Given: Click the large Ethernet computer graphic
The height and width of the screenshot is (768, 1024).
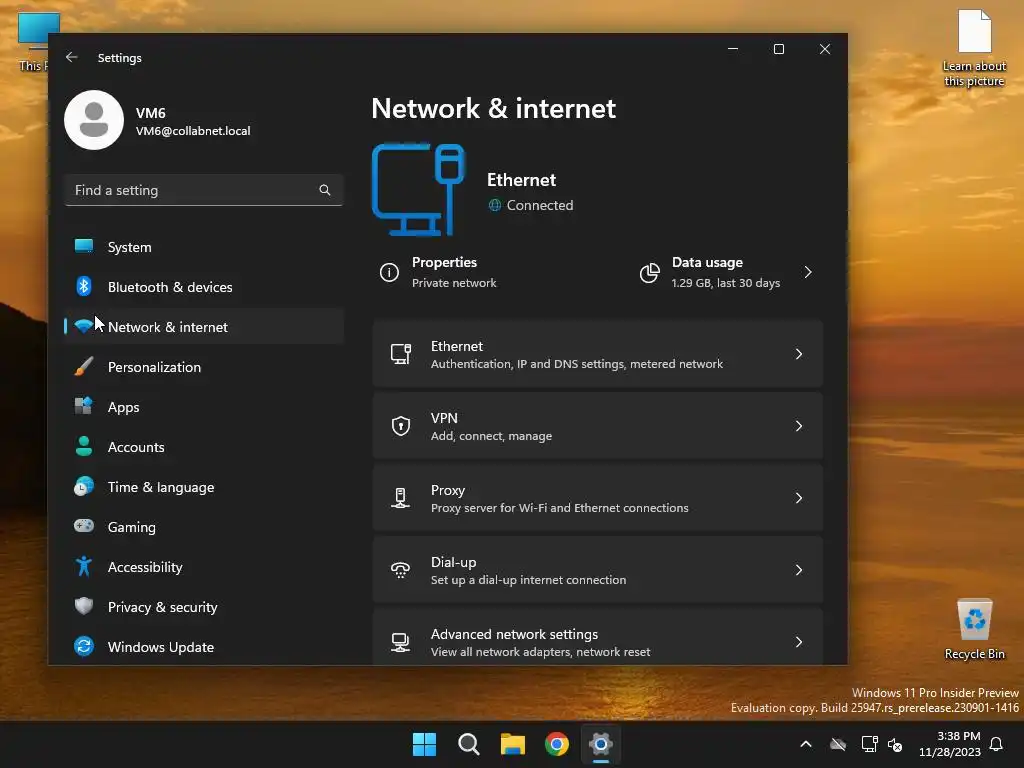Looking at the screenshot, I should [x=418, y=189].
